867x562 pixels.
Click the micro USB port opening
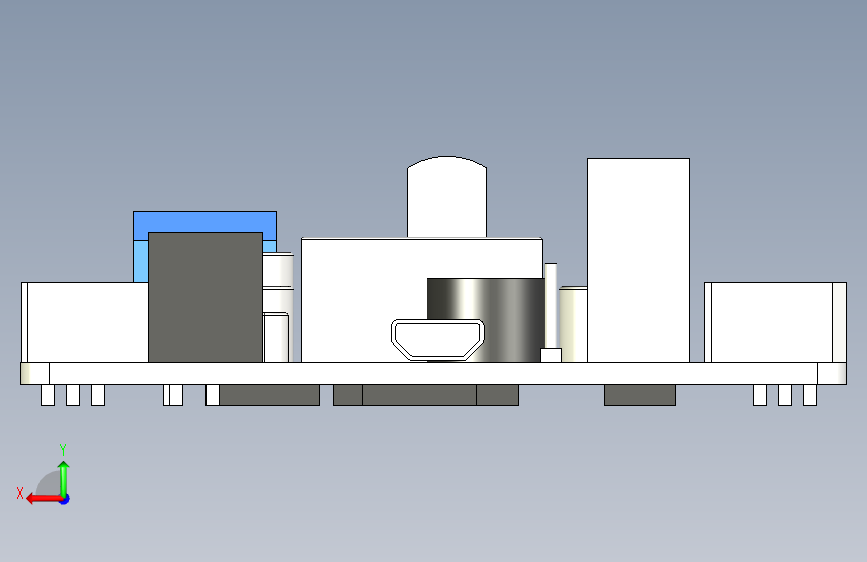pos(438,340)
